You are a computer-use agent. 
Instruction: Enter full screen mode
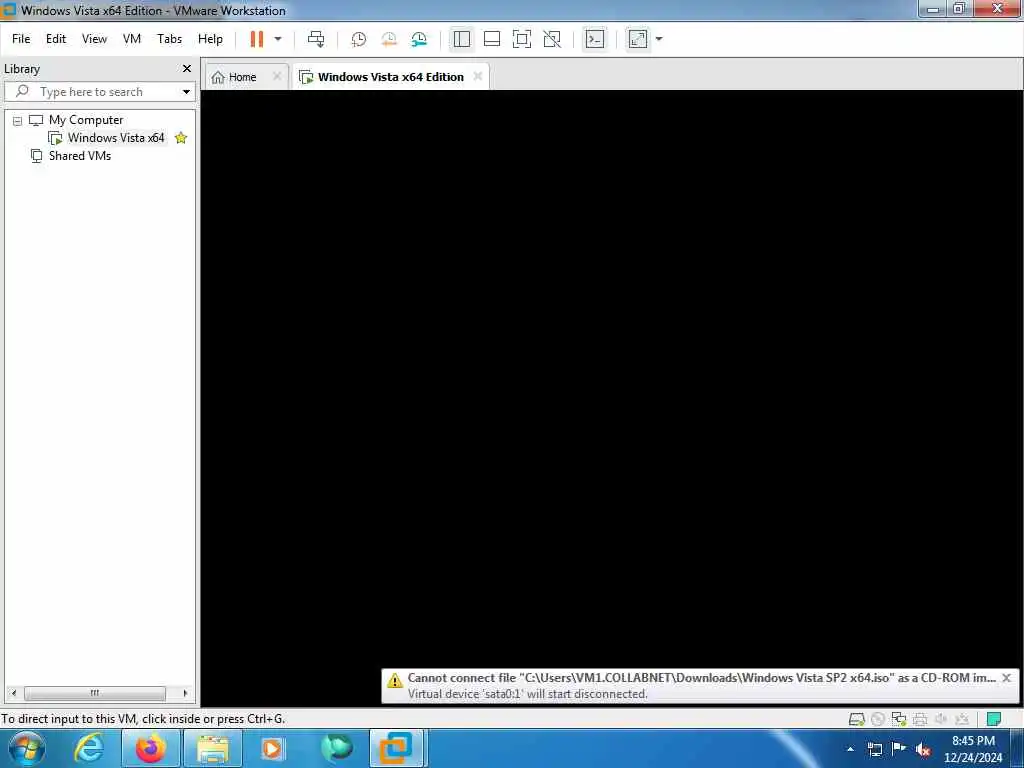click(x=522, y=39)
